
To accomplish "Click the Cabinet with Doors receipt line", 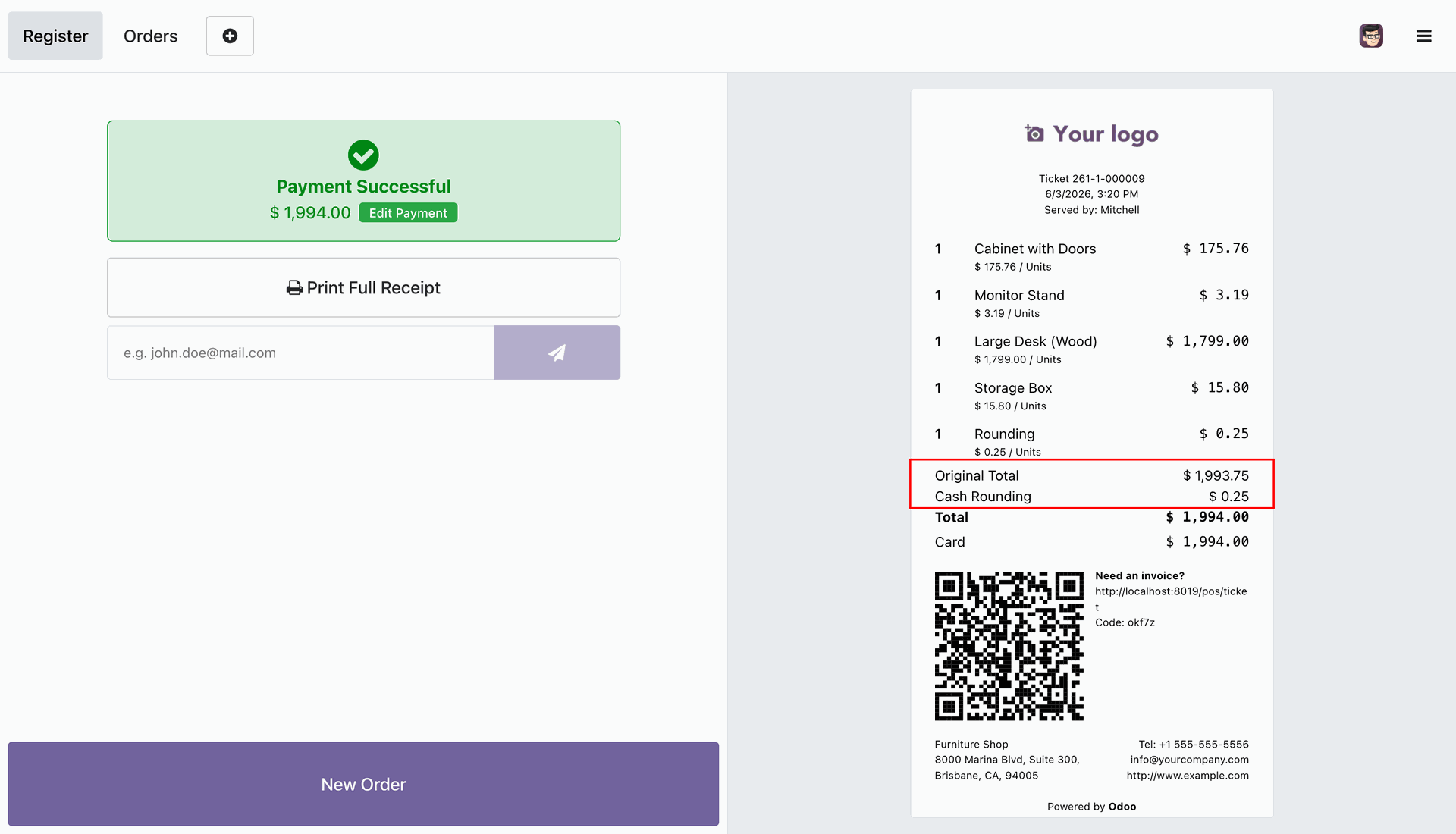I will [x=1092, y=257].
